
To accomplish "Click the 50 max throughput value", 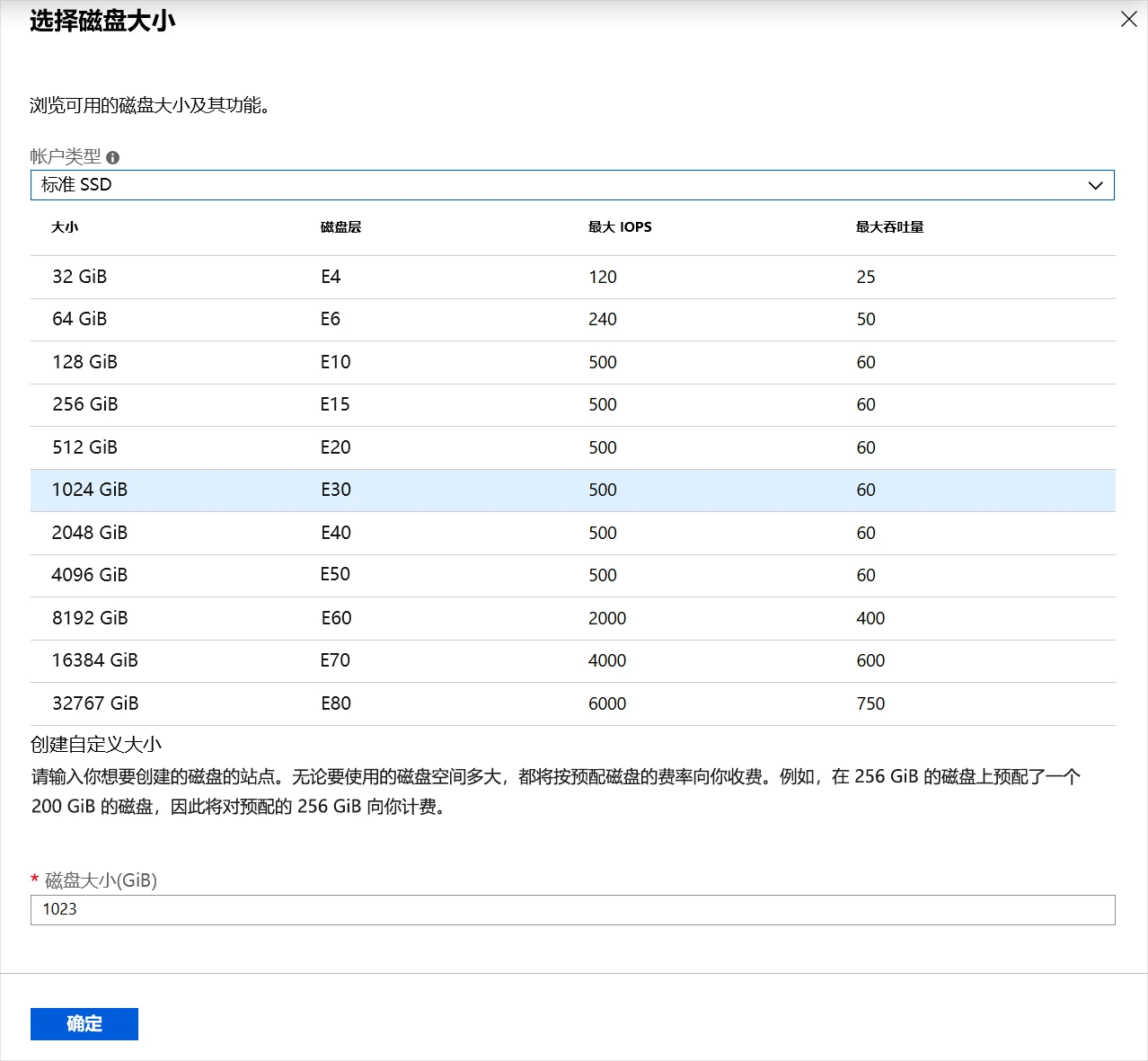I will coord(866,319).
